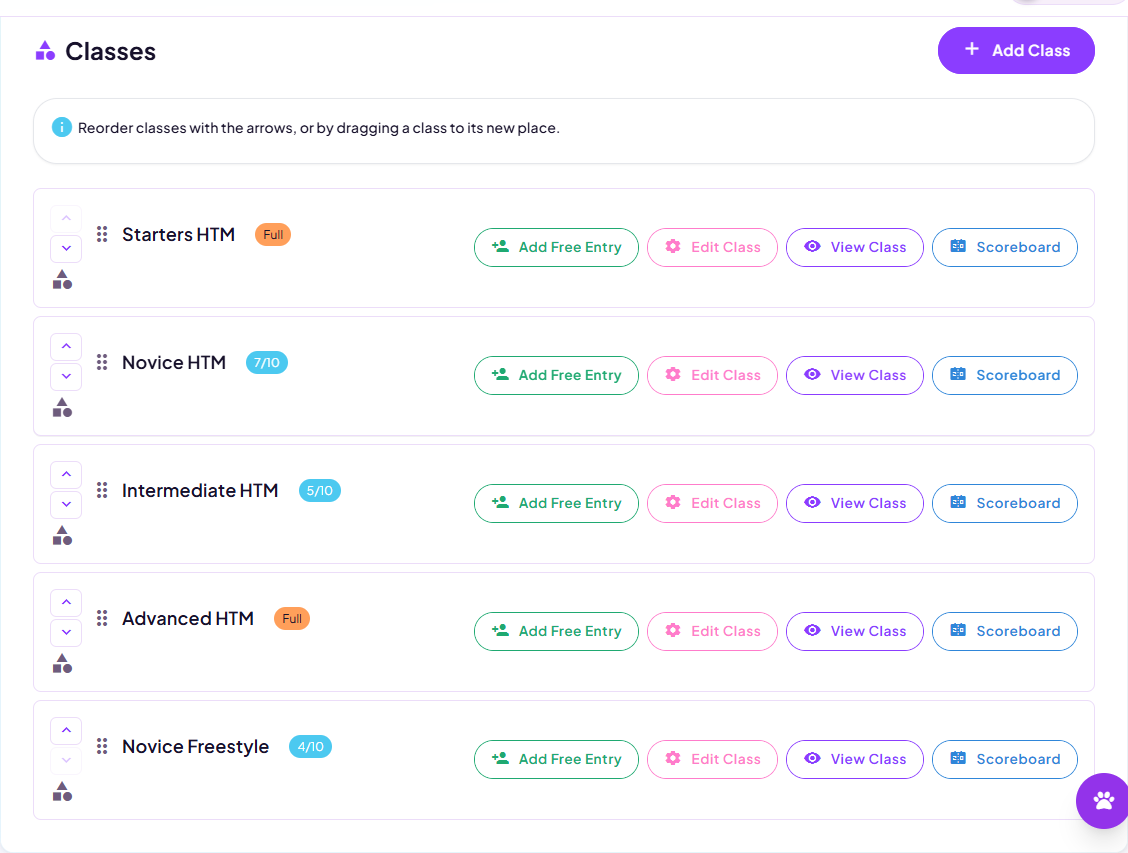Screen dimensions: 1128x853
Task: Click drag handle of Intermediate HTM
Action: click(102, 490)
